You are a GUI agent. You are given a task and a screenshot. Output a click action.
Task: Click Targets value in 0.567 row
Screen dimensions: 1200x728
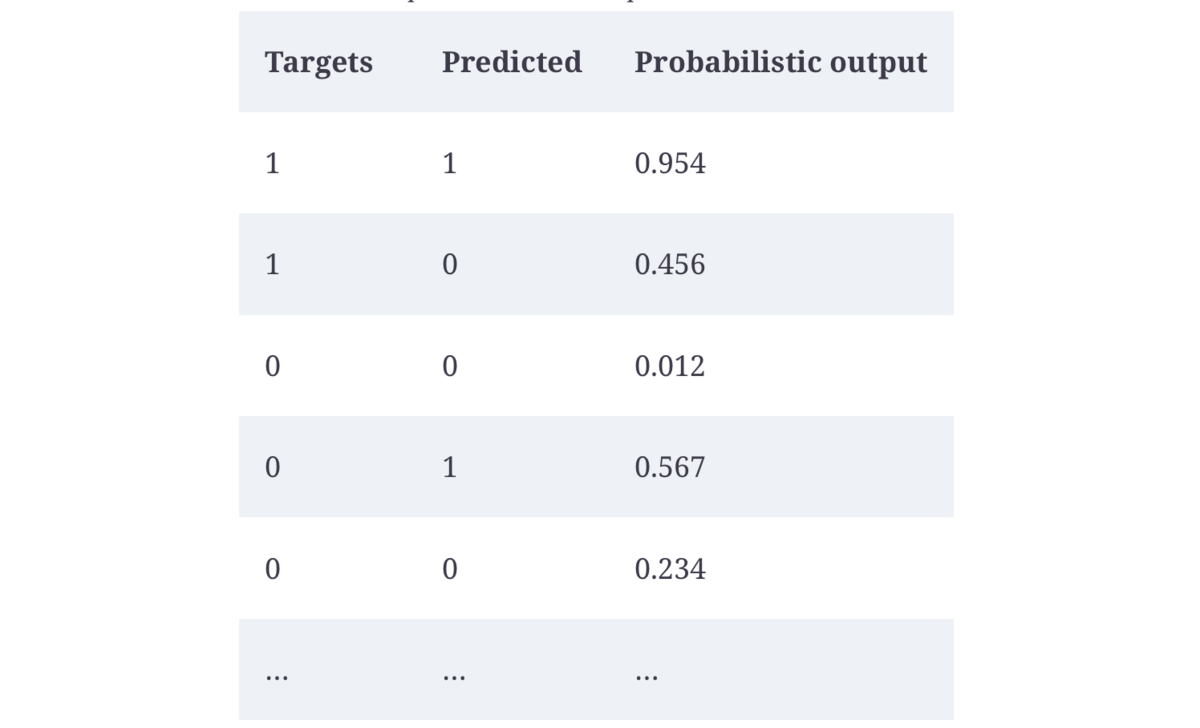[272, 467]
